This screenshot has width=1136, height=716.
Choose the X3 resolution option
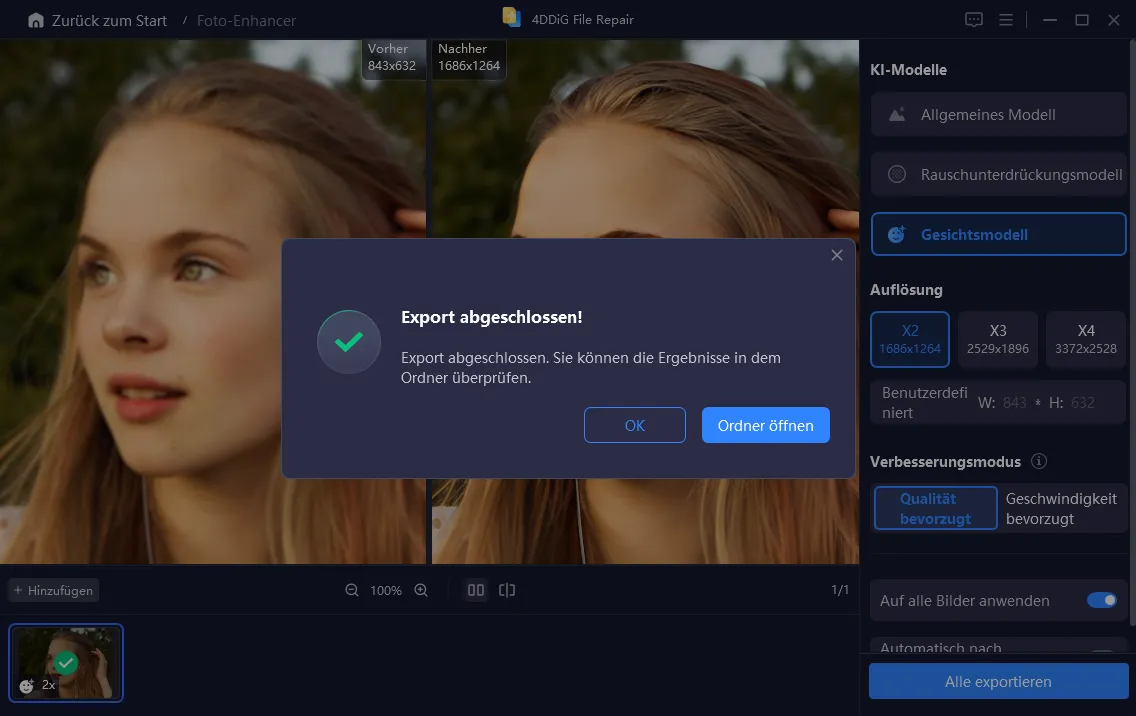coord(998,339)
